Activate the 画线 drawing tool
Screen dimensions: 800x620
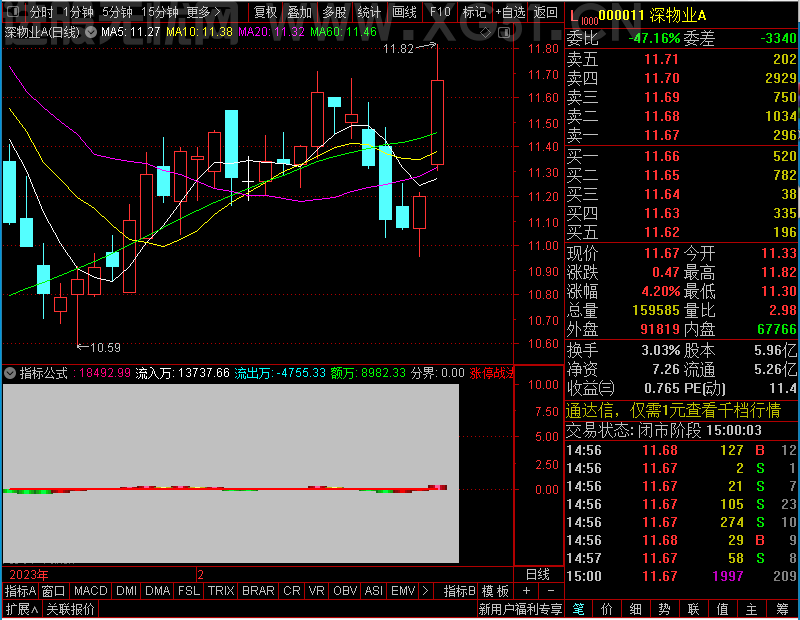pyautogui.click(x=404, y=12)
